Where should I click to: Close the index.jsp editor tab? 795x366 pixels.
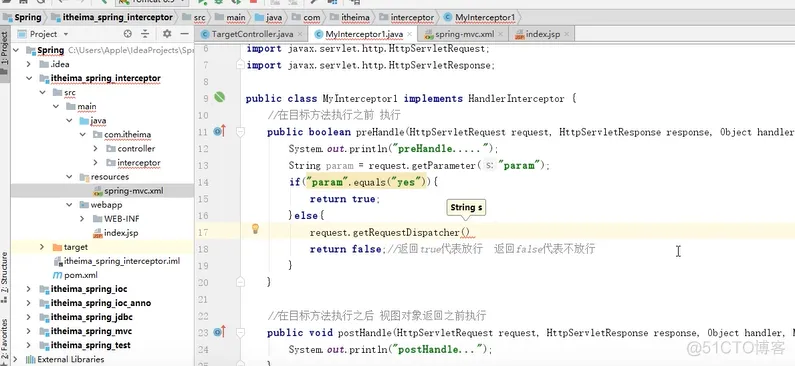point(566,34)
